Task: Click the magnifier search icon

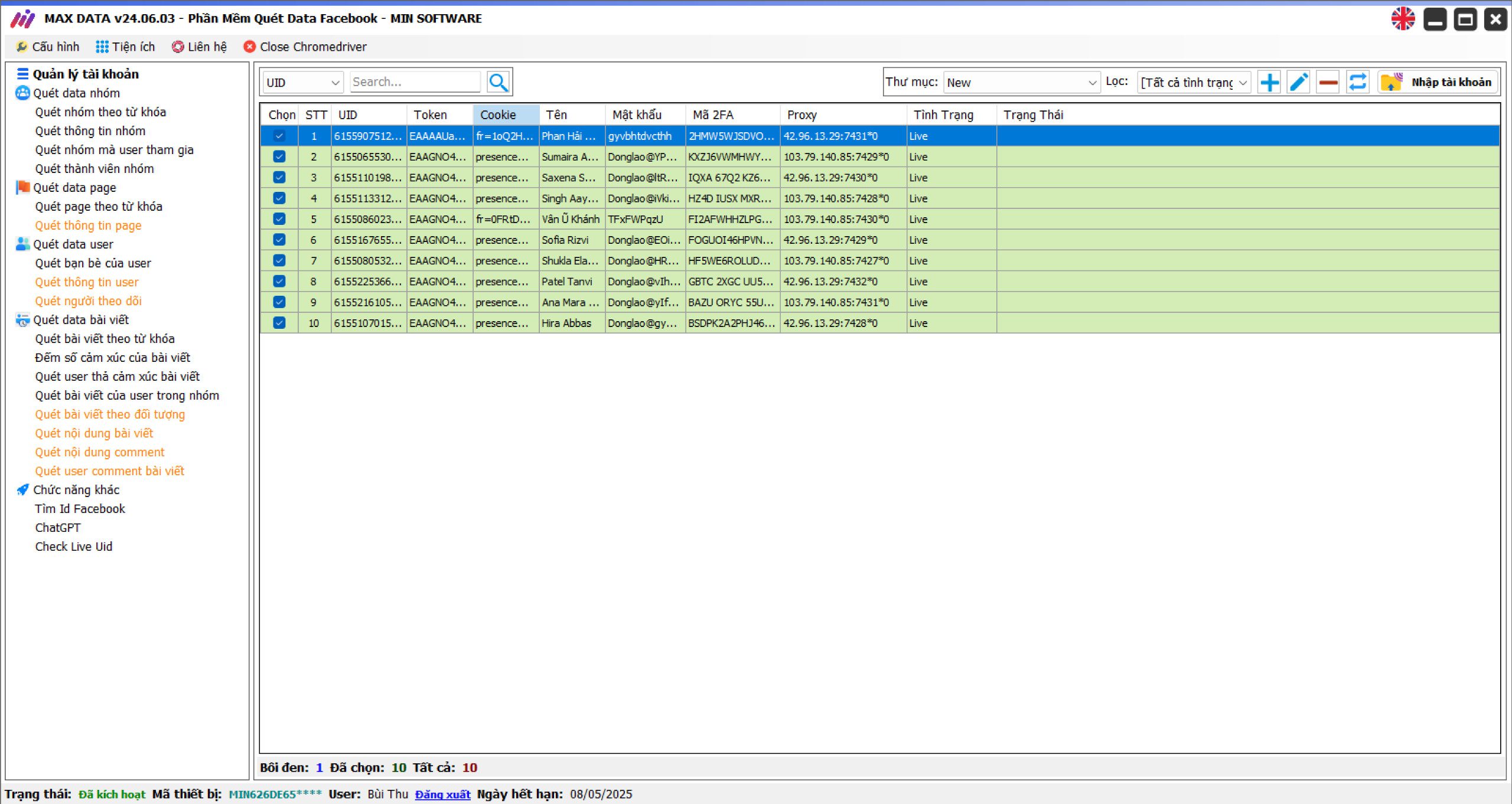Action: point(498,82)
